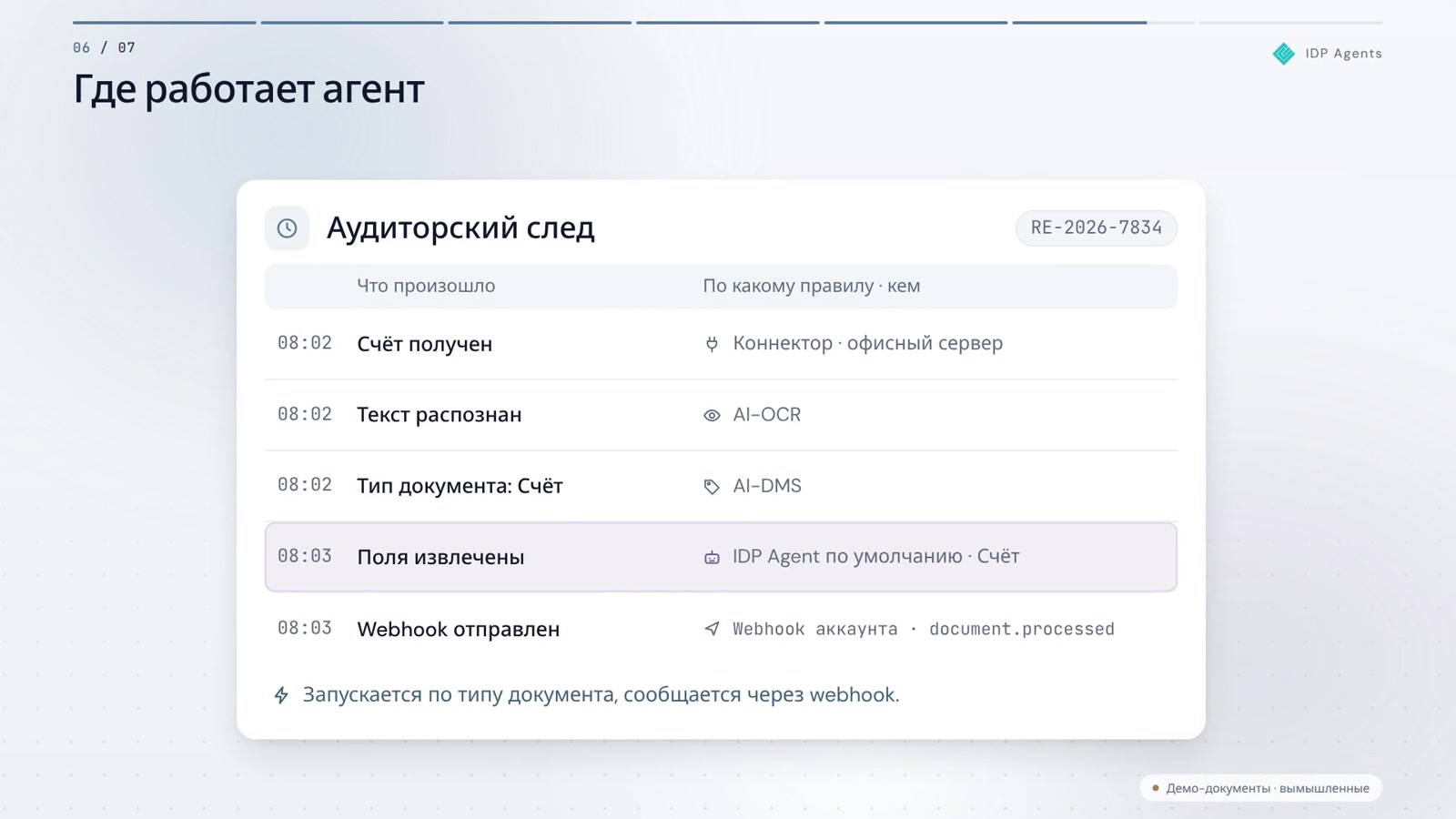The image size is (1456, 819).
Task: Click the 08:02 timestamp of Счёт получен
Action: (x=305, y=343)
